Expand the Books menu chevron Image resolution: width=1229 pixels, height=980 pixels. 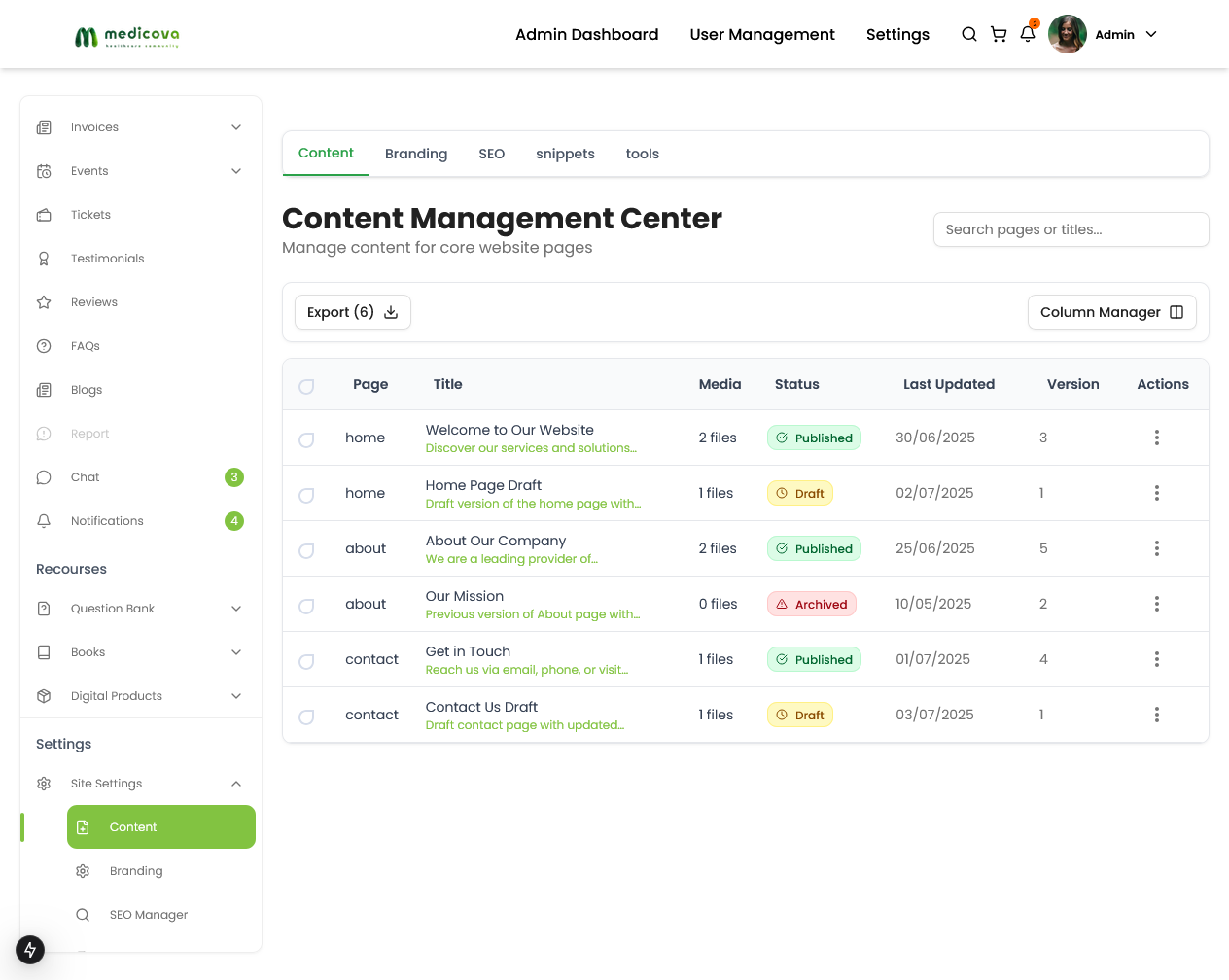click(x=236, y=652)
